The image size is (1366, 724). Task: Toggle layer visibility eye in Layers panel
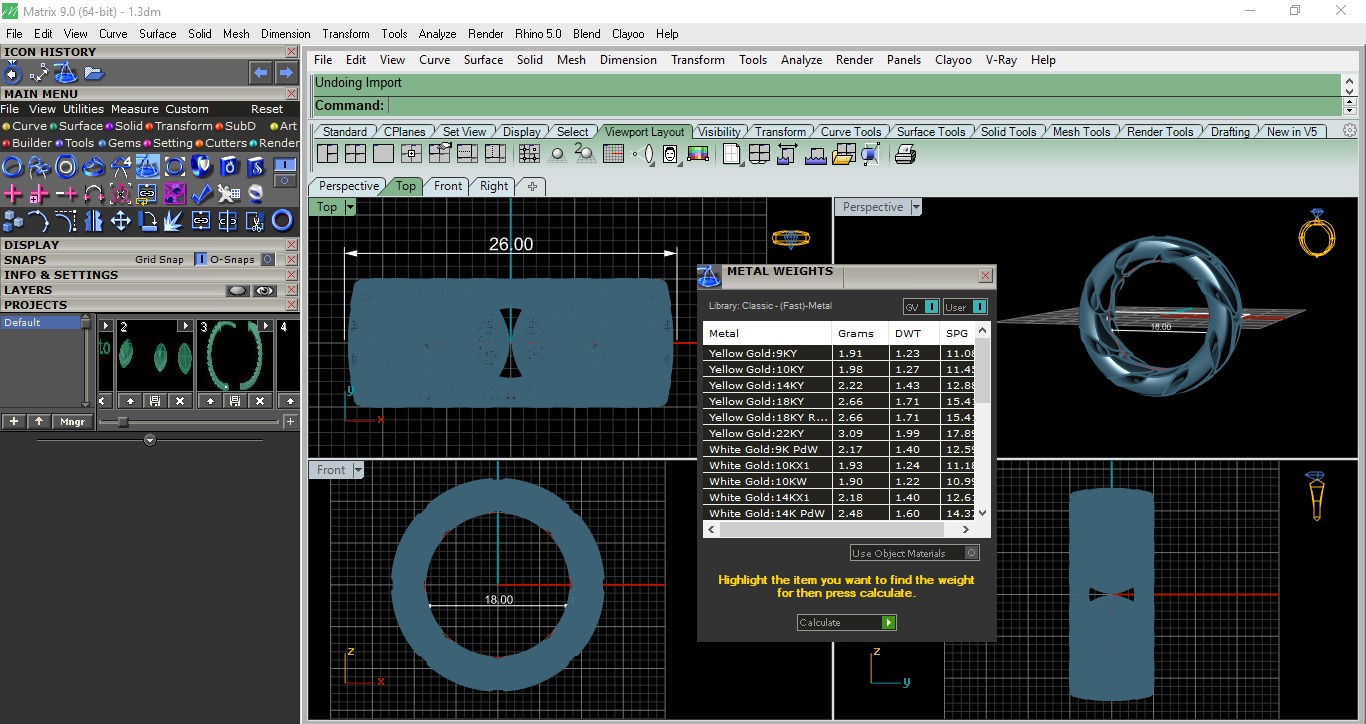click(x=264, y=291)
